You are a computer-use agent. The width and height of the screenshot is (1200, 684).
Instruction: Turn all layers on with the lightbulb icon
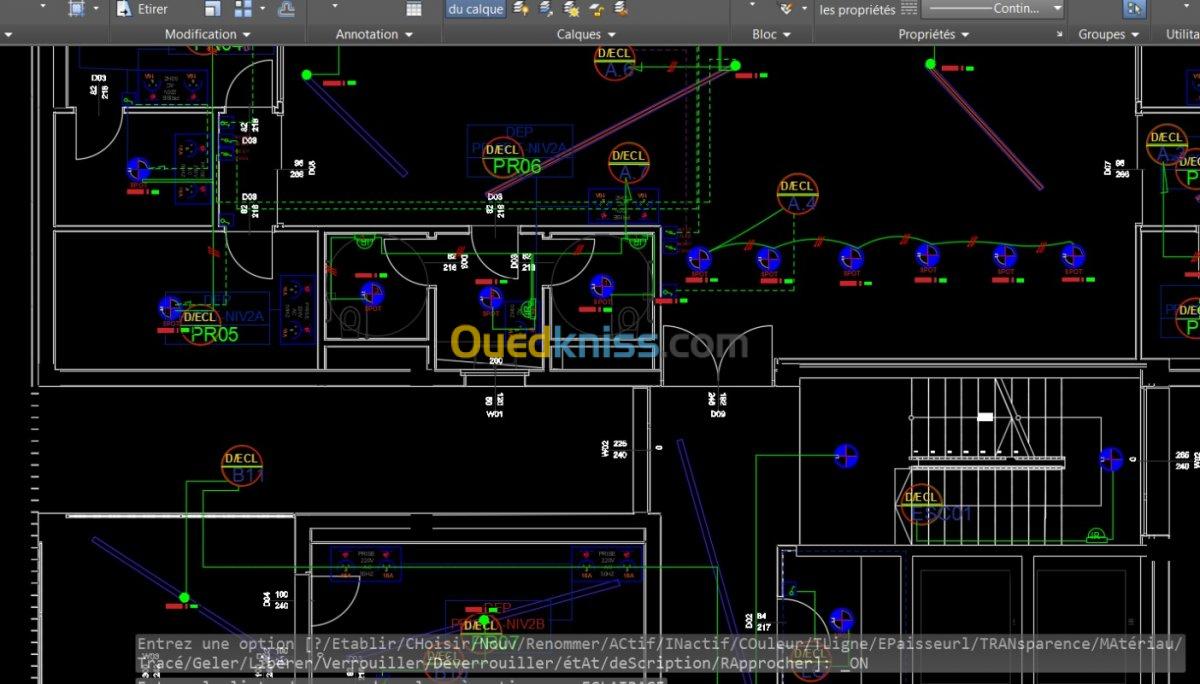coord(521,9)
